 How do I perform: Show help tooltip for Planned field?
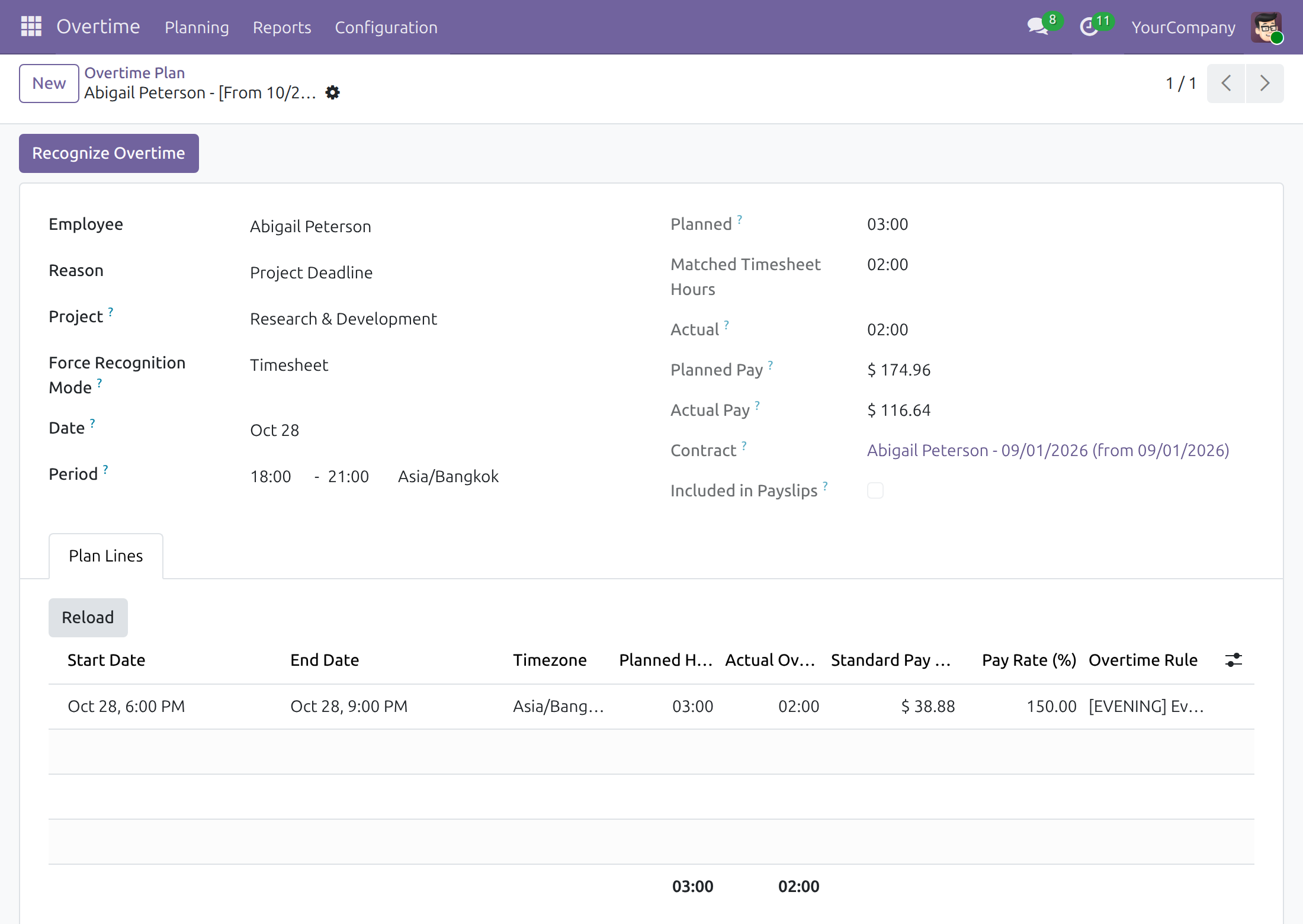tap(740, 219)
